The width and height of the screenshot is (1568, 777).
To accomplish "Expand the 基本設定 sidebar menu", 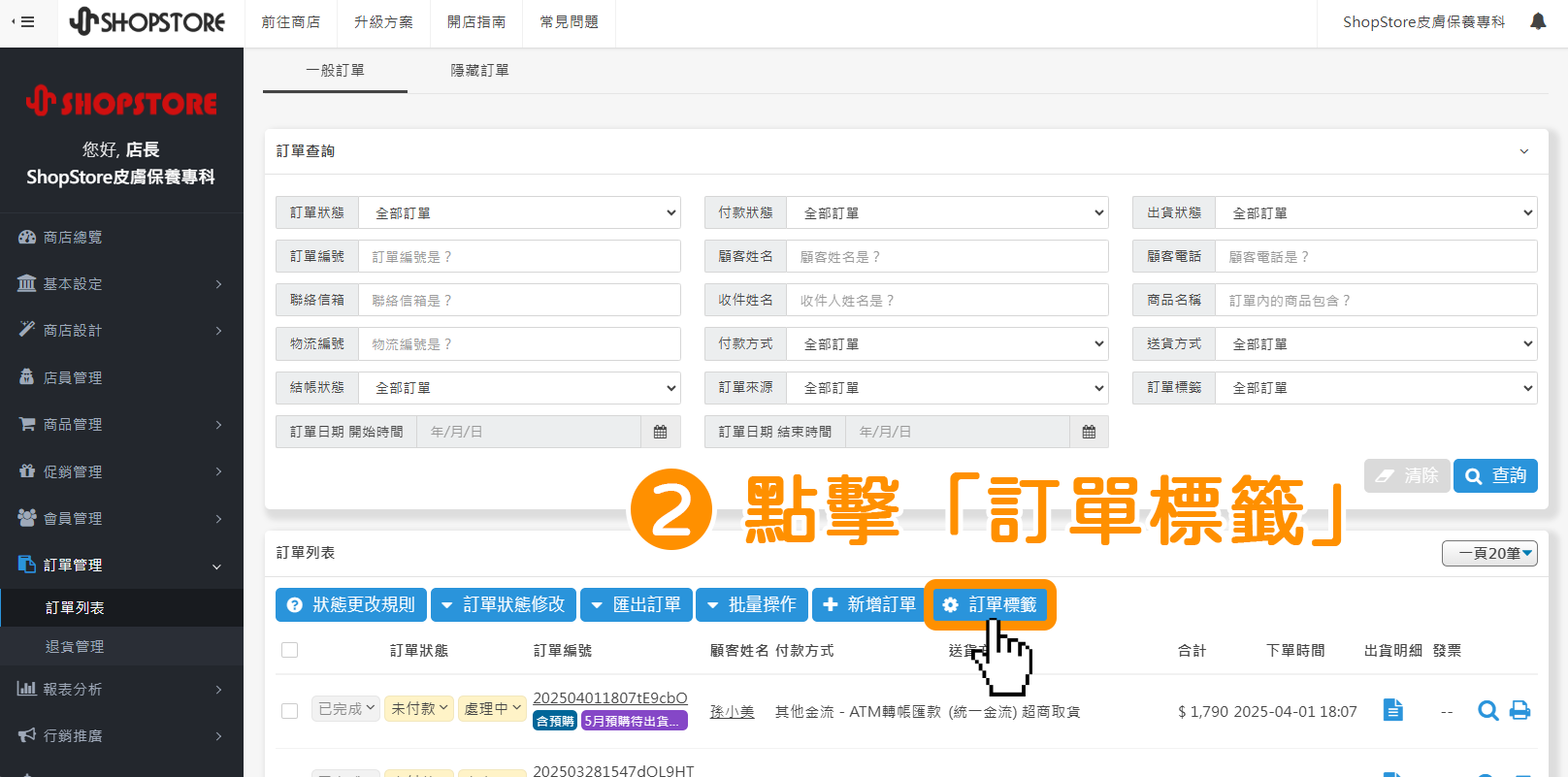I will point(121,283).
